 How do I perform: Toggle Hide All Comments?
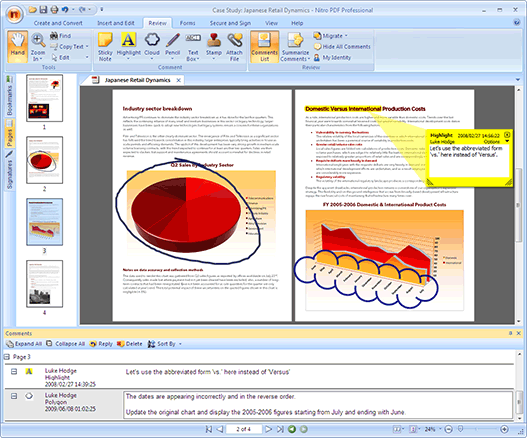(342, 47)
